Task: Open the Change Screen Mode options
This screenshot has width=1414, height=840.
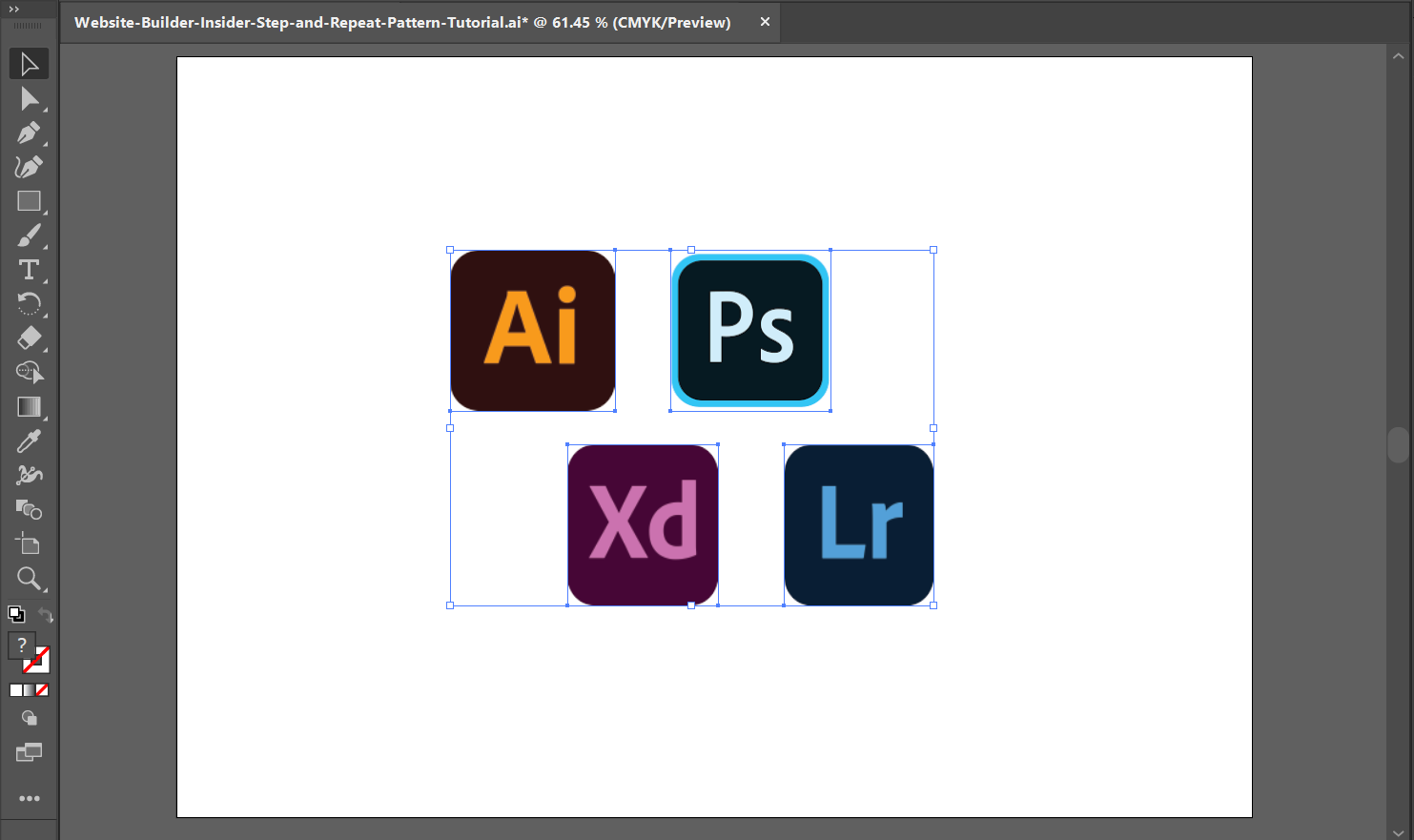Action: coord(29,753)
